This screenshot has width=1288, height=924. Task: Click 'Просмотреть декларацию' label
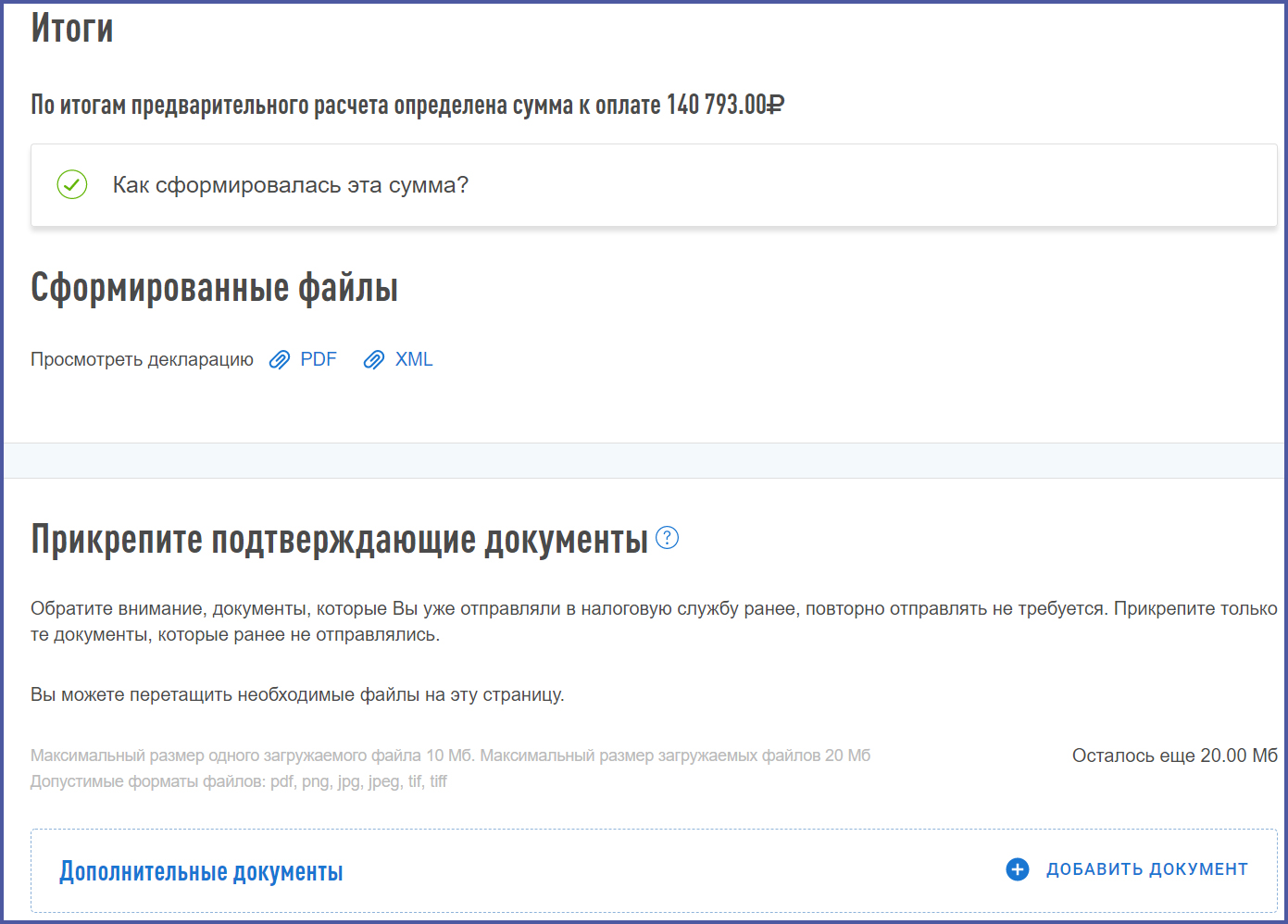[142, 359]
